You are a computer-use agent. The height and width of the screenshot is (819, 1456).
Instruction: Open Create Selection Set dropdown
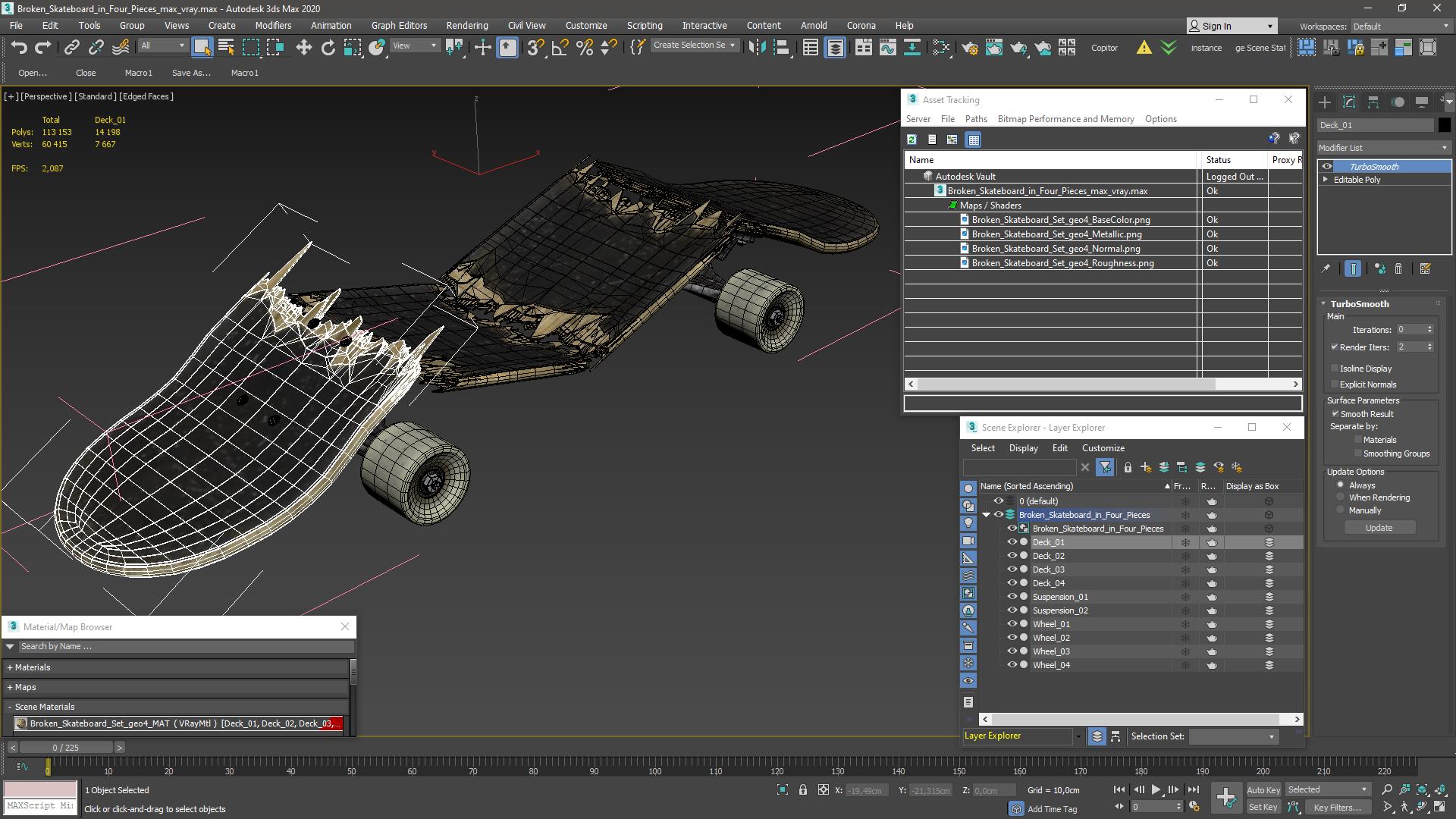[694, 45]
